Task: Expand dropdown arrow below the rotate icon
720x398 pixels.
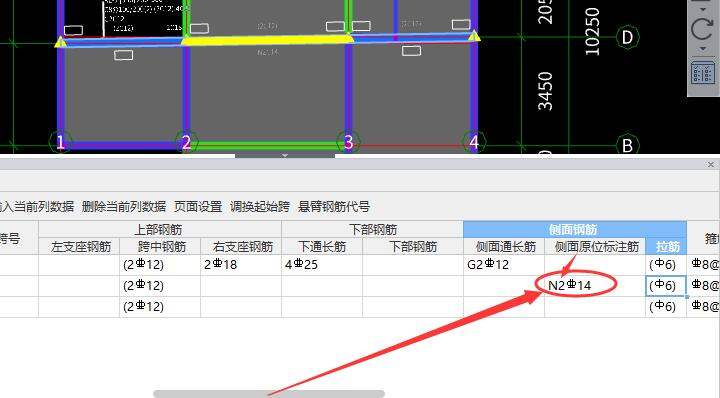Action: 703,49
